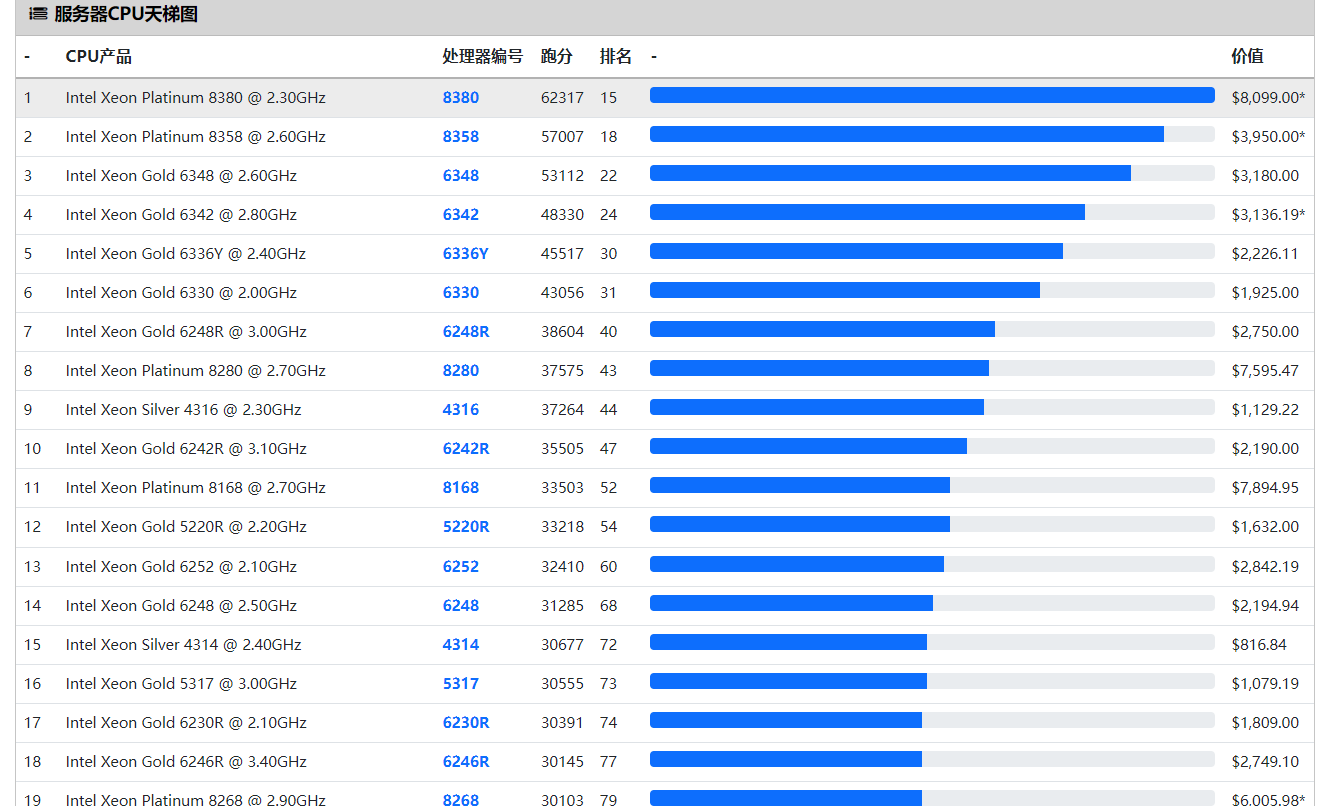This screenshot has width=1331, height=806.
Task: Select Intel Xeon Platinum 8168 @ 2.70GHz name
Action: [196, 488]
